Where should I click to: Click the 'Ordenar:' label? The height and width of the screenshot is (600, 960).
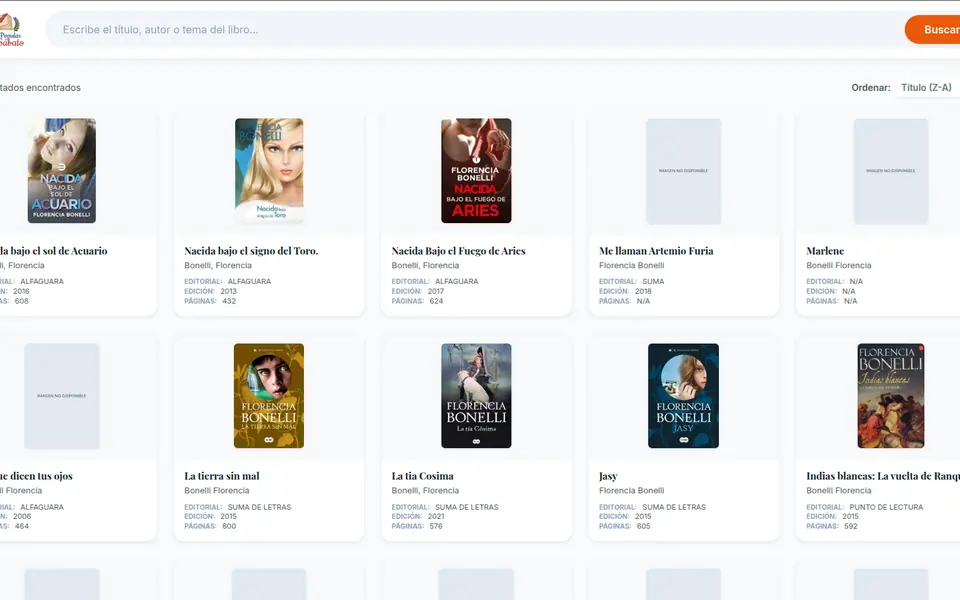click(x=871, y=88)
